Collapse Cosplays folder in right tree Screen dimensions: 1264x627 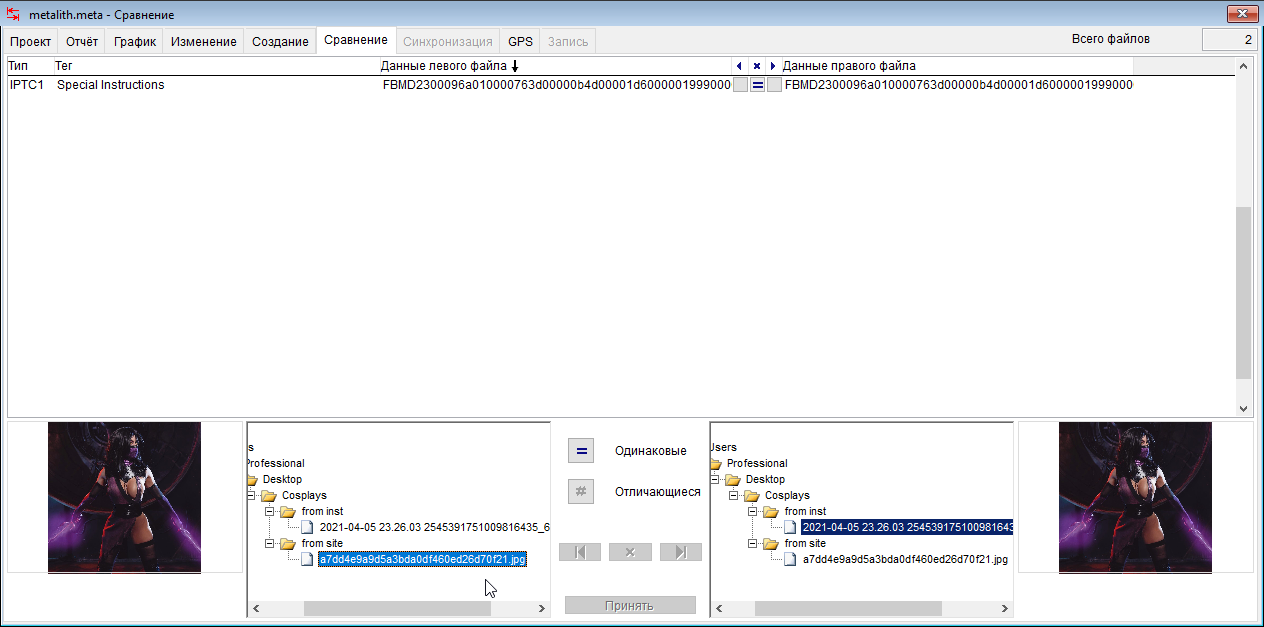point(733,496)
